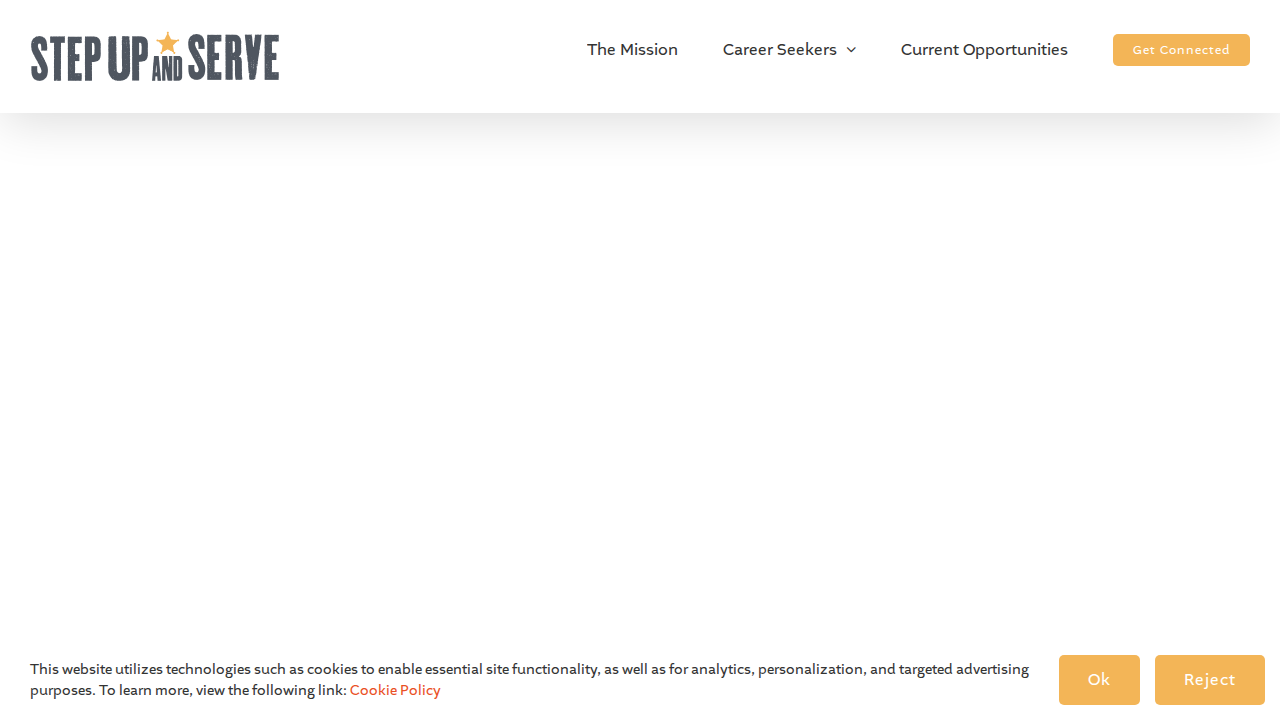
Task: Click the Get Connected button
Action: pos(1181,49)
